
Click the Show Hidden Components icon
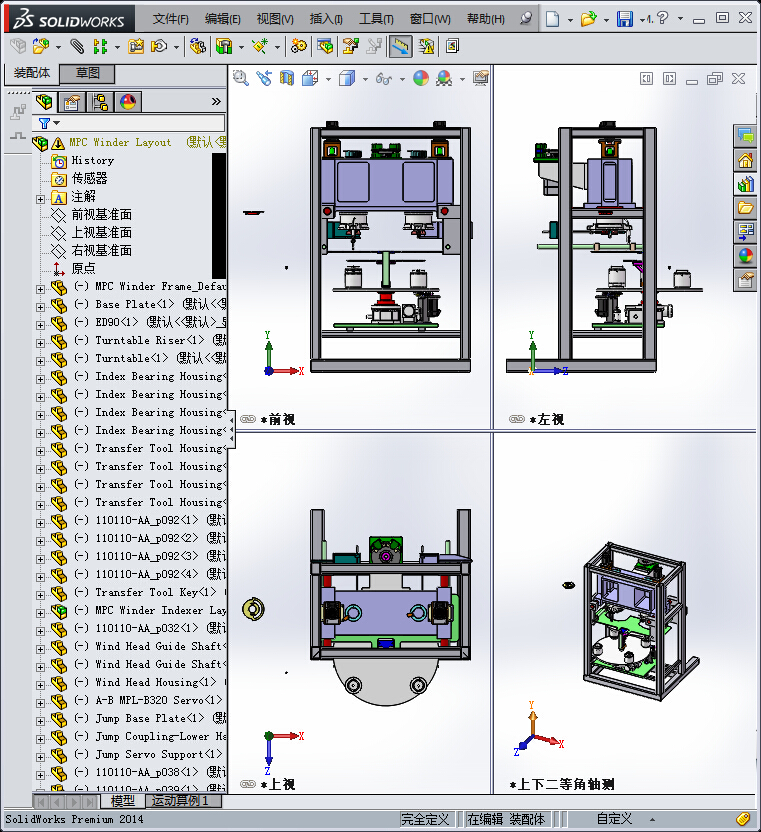click(x=197, y=47)
